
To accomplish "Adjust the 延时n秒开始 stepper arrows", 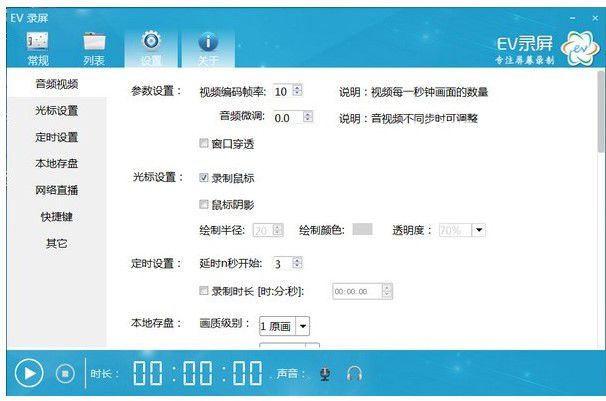I will [297, 263].
